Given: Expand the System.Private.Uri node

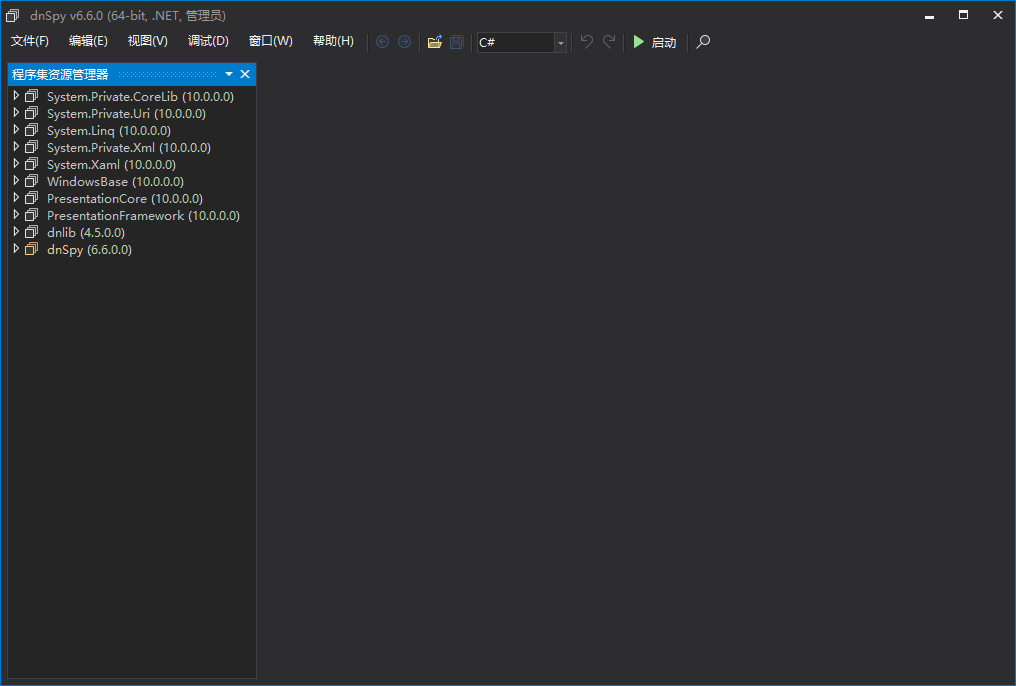Looking at the screenshot, I should 16,113.
